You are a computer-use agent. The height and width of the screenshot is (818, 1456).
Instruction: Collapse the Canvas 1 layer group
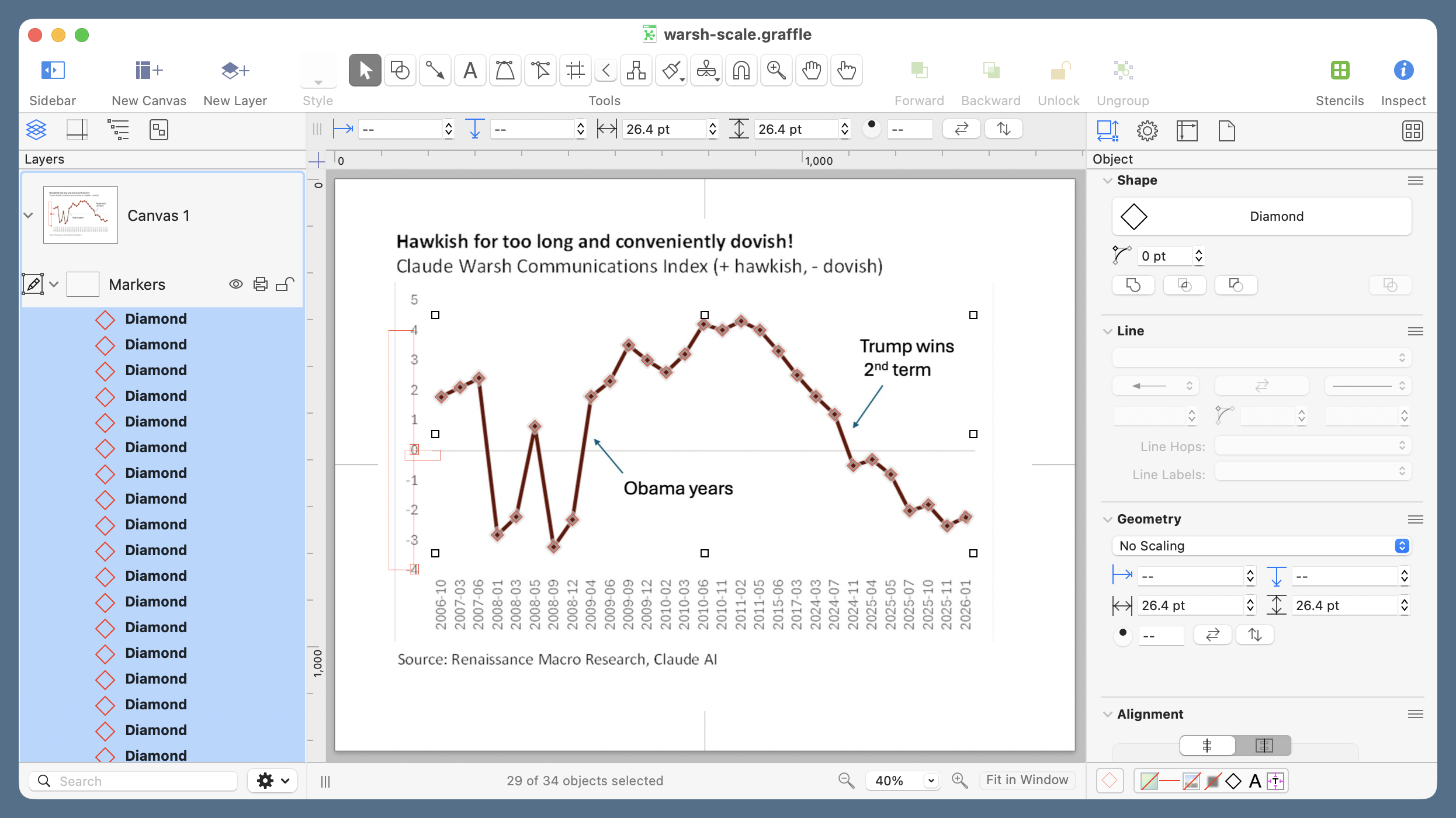tap(28, 215)
